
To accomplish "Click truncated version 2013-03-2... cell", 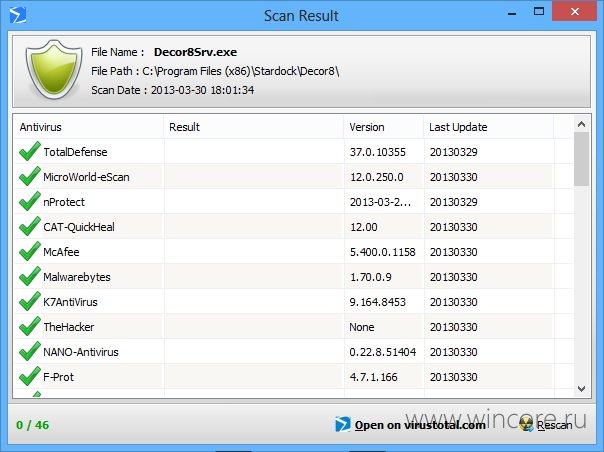I will click(380, 202).
